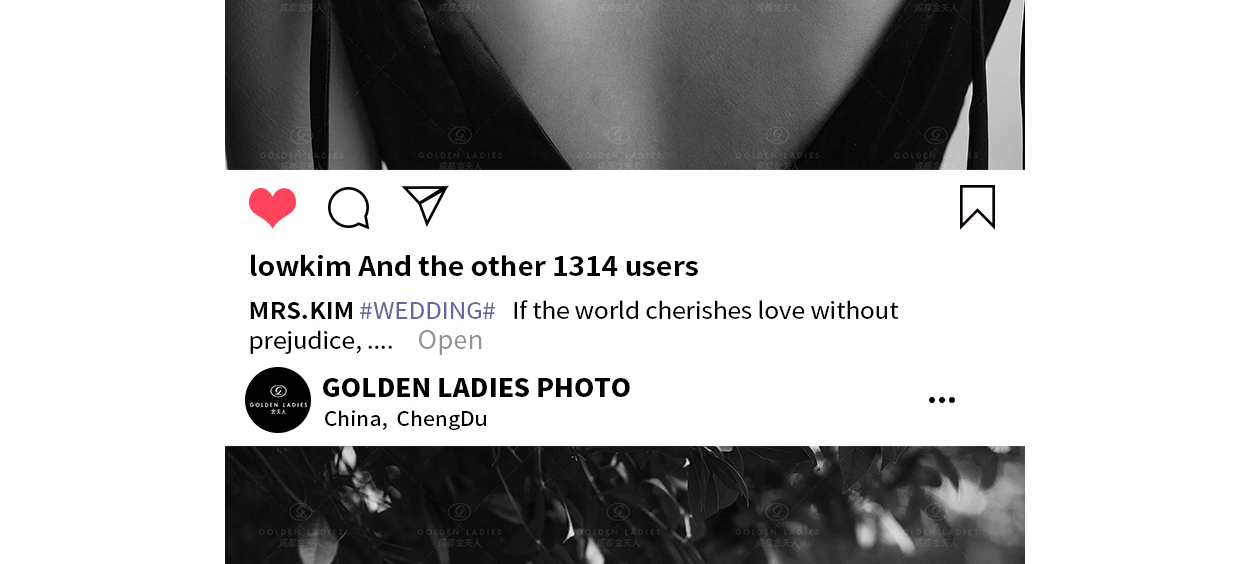Click the caption text about cherishing love
The height and width of the screenshot is (564, 1250).
(x=705, y=310)
